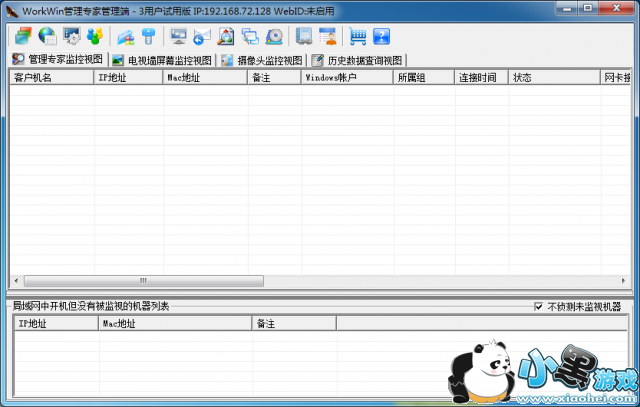Click the horizontal scrollbar right arrow
This screenshot has height=407, width=640.
click(623, 280)
